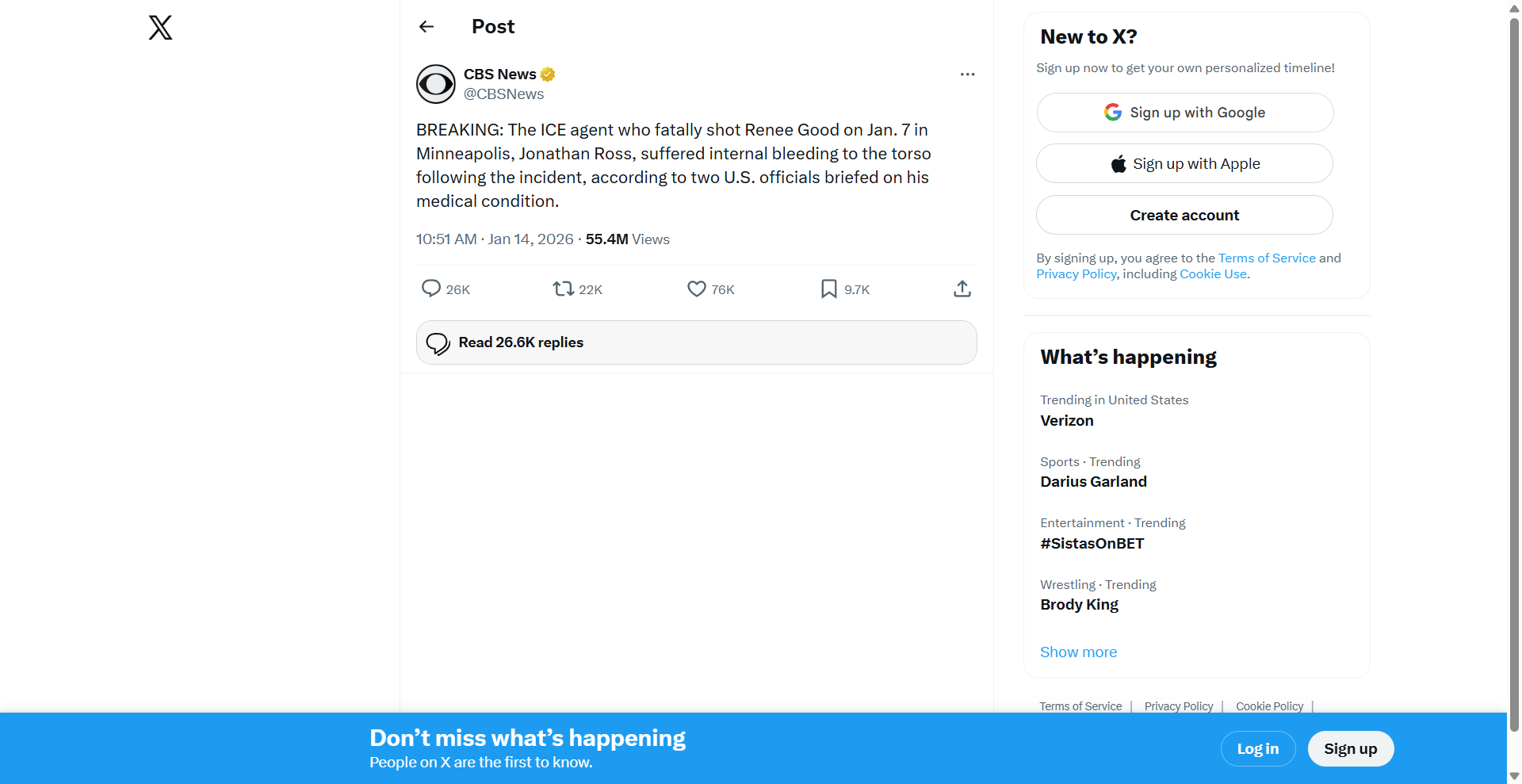This screenshot has height=784, width=1522.
Task: Open the post's more options menu
Action: [x=967, y=75]
